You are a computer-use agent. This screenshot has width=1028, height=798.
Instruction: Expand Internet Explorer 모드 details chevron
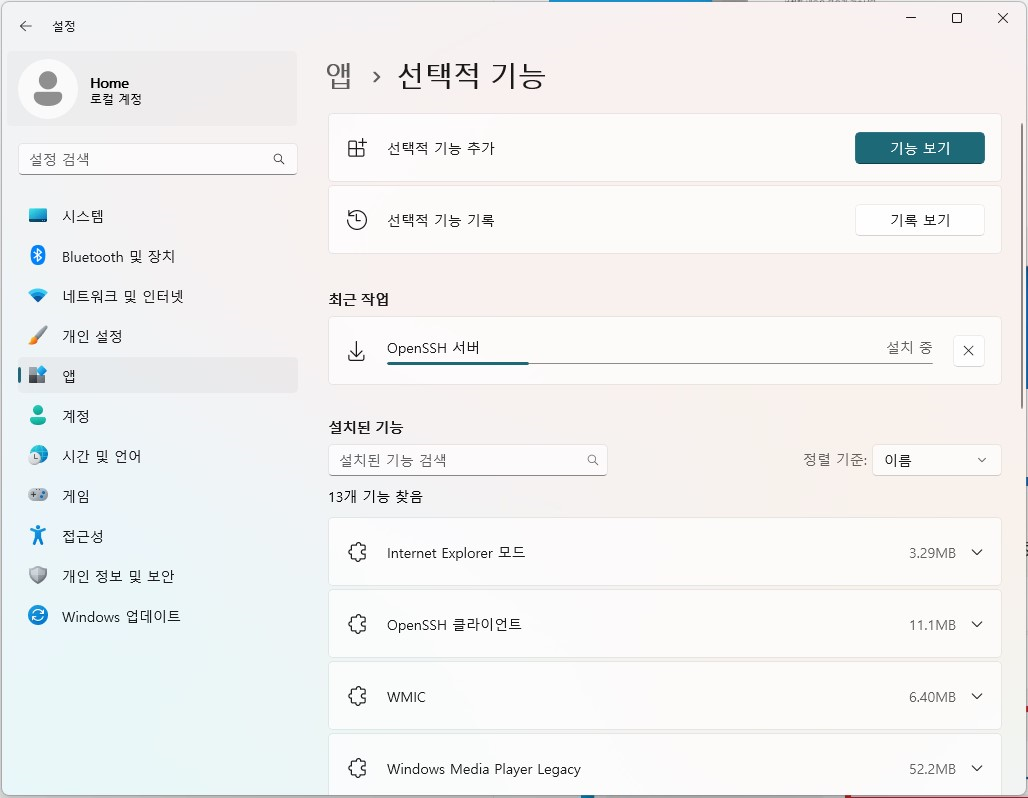977,552
